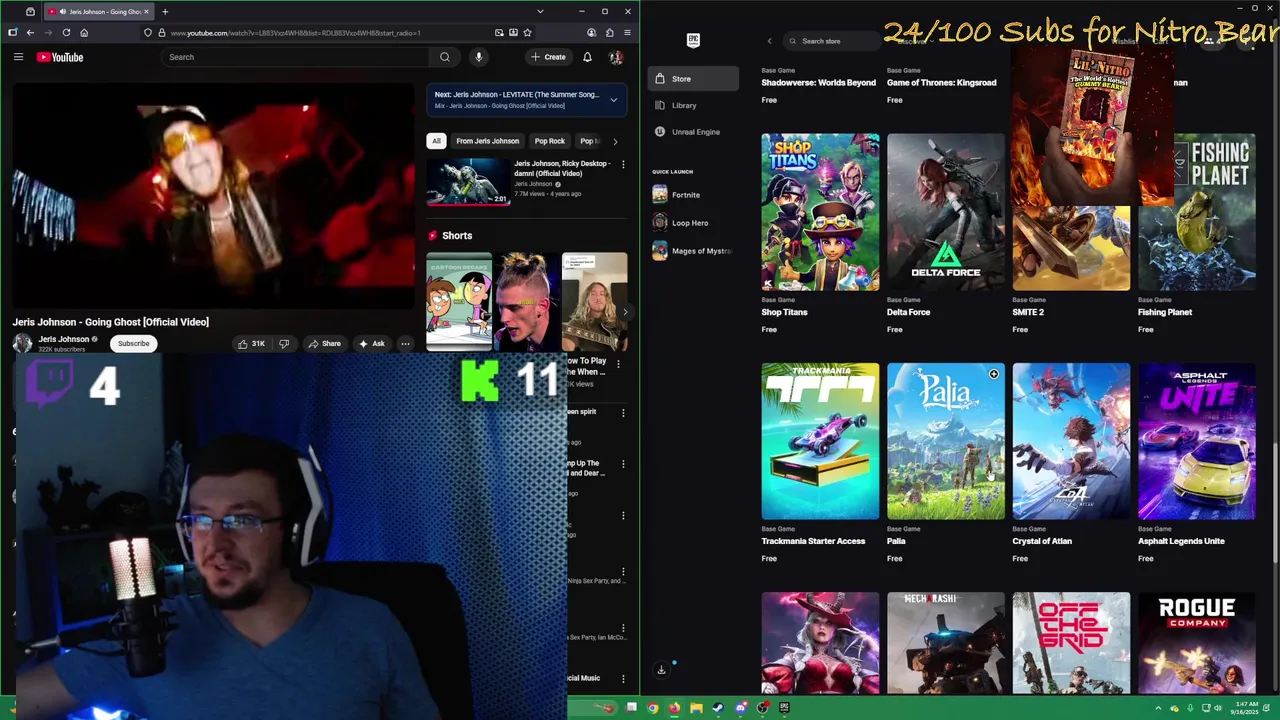
Task: Open the damn! (Official Video) thumbnail
Action: [x=469, y=182]
